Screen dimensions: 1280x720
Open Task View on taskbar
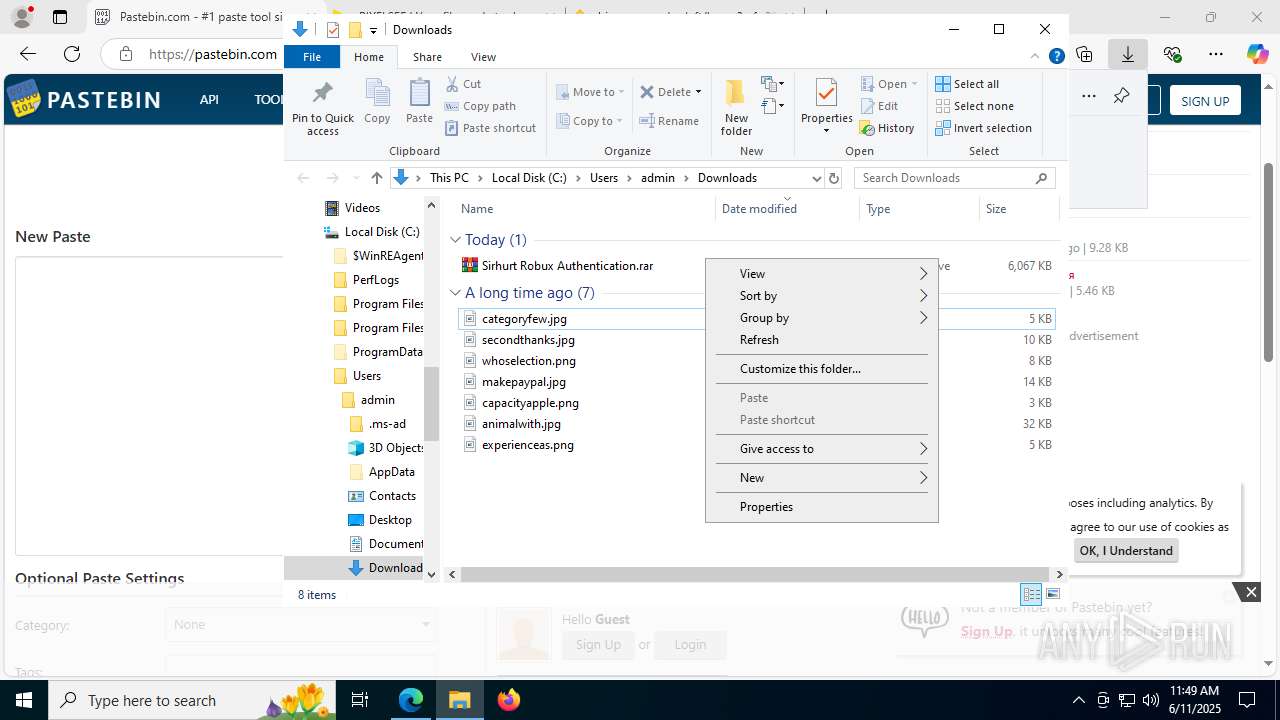(360, 700)
